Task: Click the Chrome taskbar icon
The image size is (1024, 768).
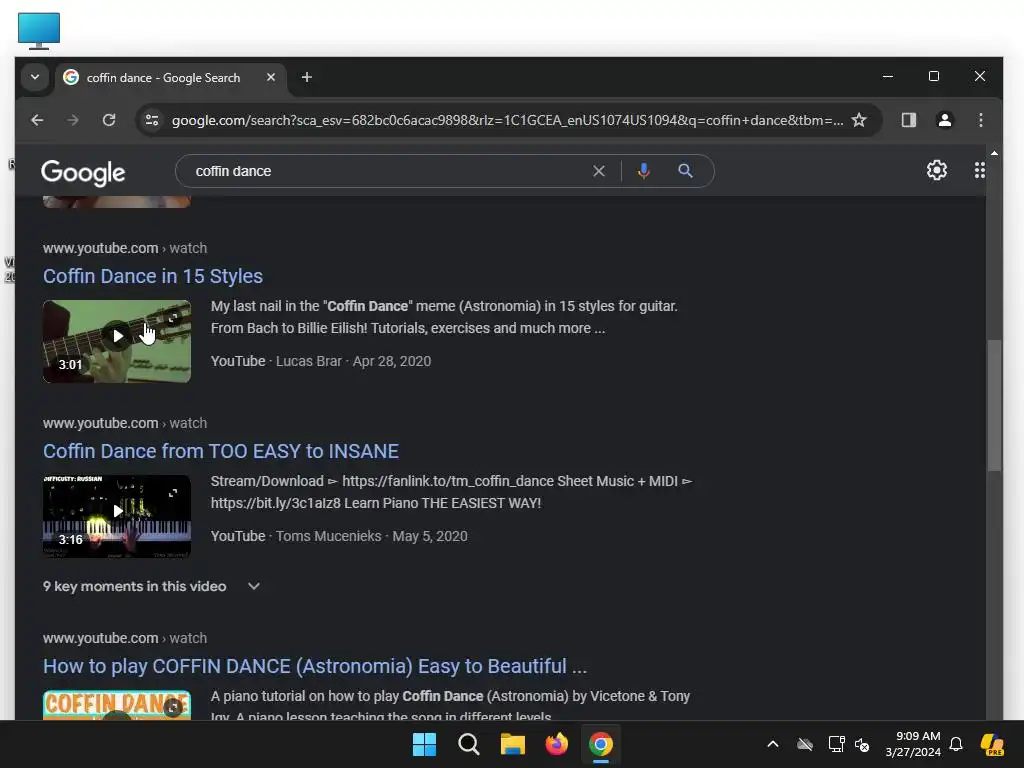Action: pyautogui.click(x=601, y=744)
